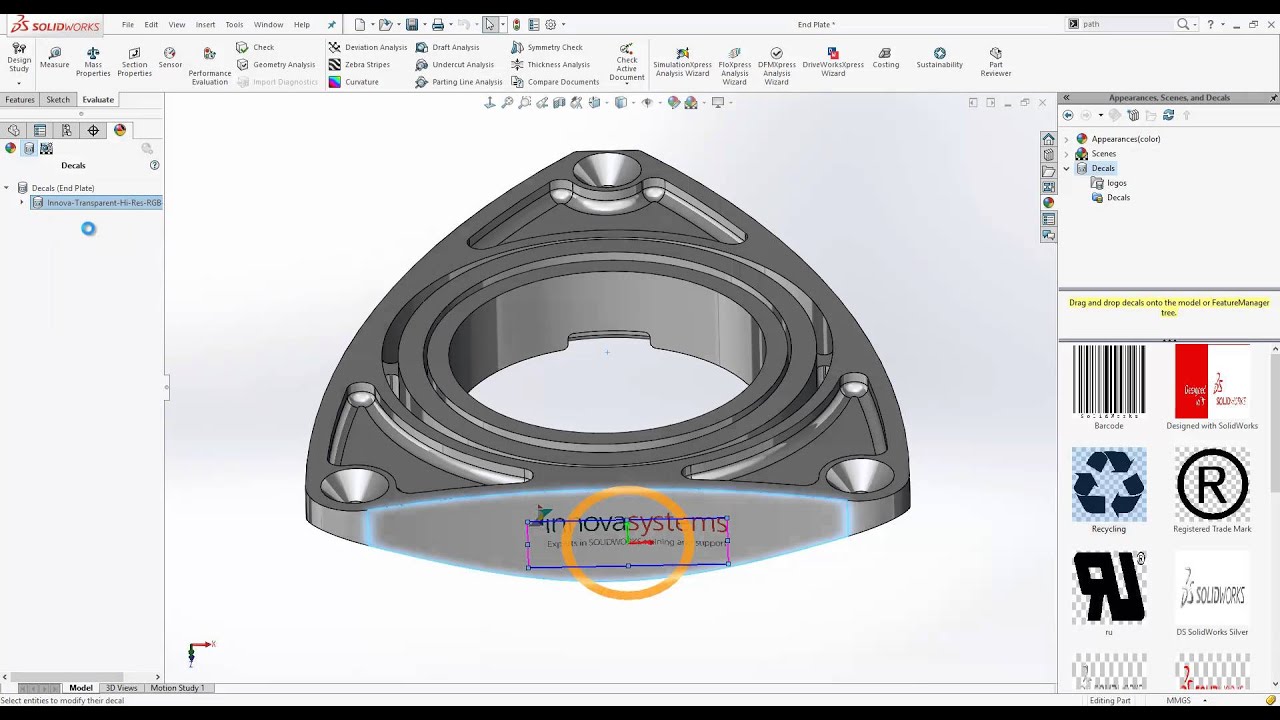This screenshot has height=720, width=1280.
Task: Open the DimXpertManager tab
Action: point(93,130)
